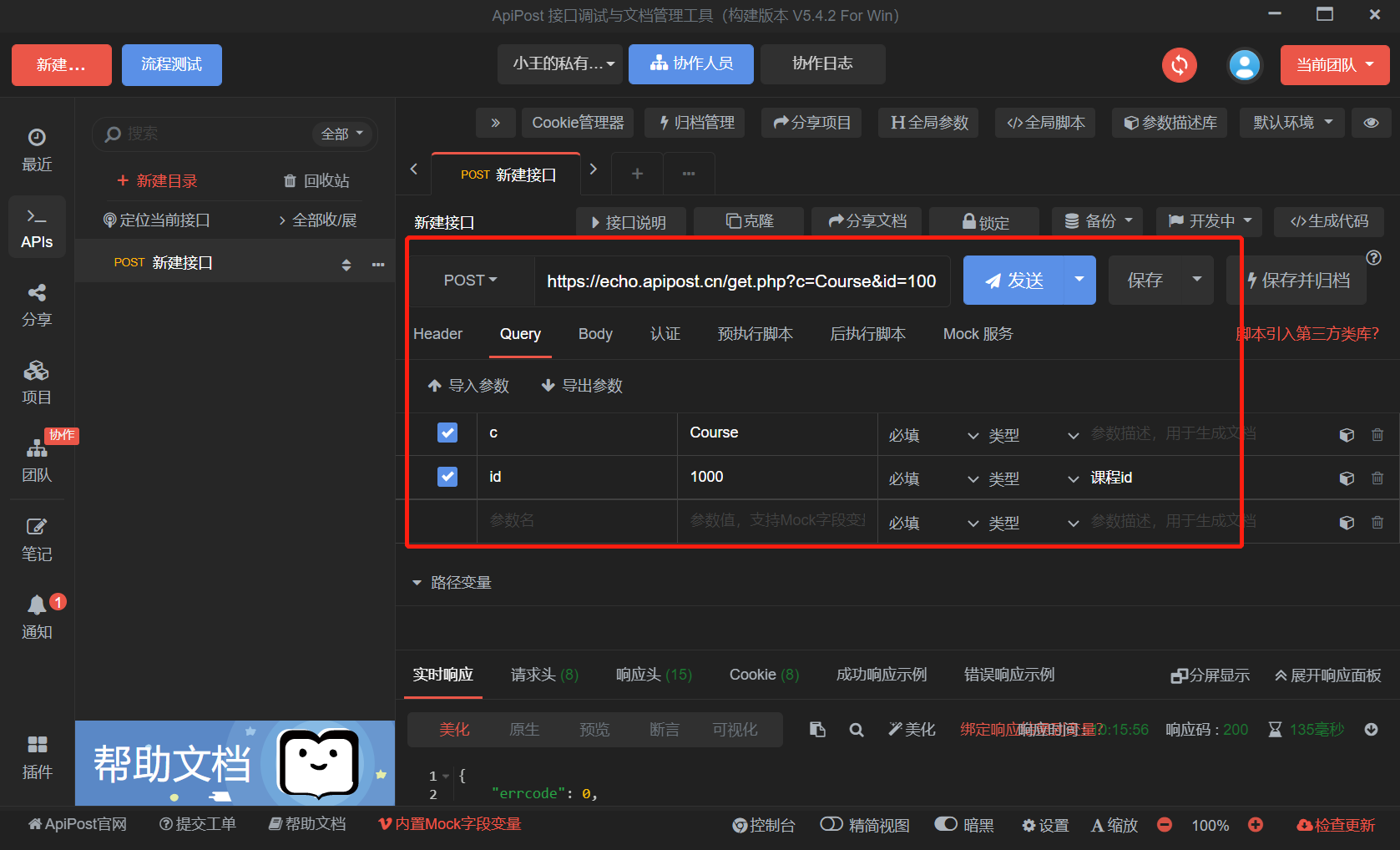Open the POST method dropdown
Screen dimensions: 1400x850
pyautogui.click(x=470, y=280)
